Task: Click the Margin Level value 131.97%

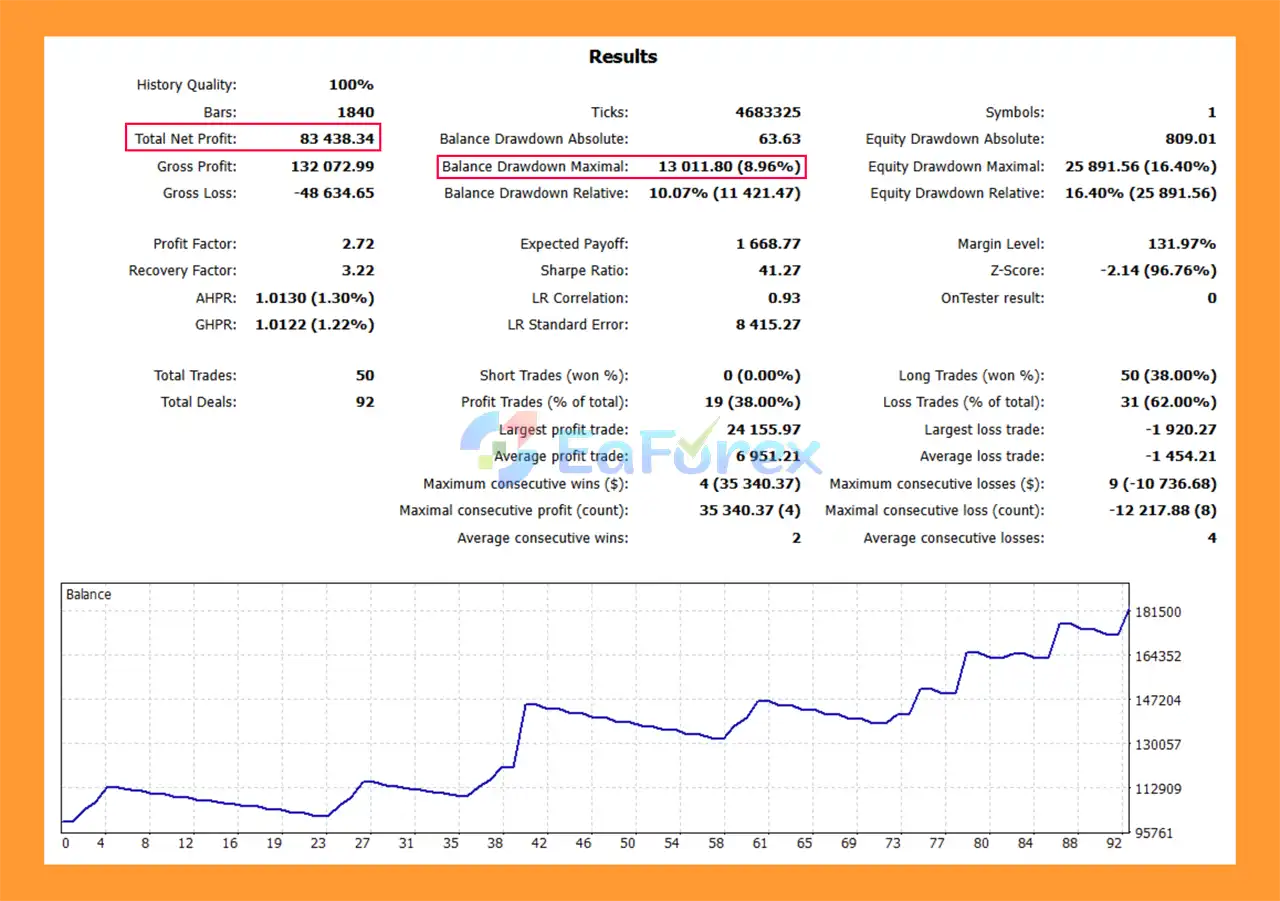Action: point(1181,244)
